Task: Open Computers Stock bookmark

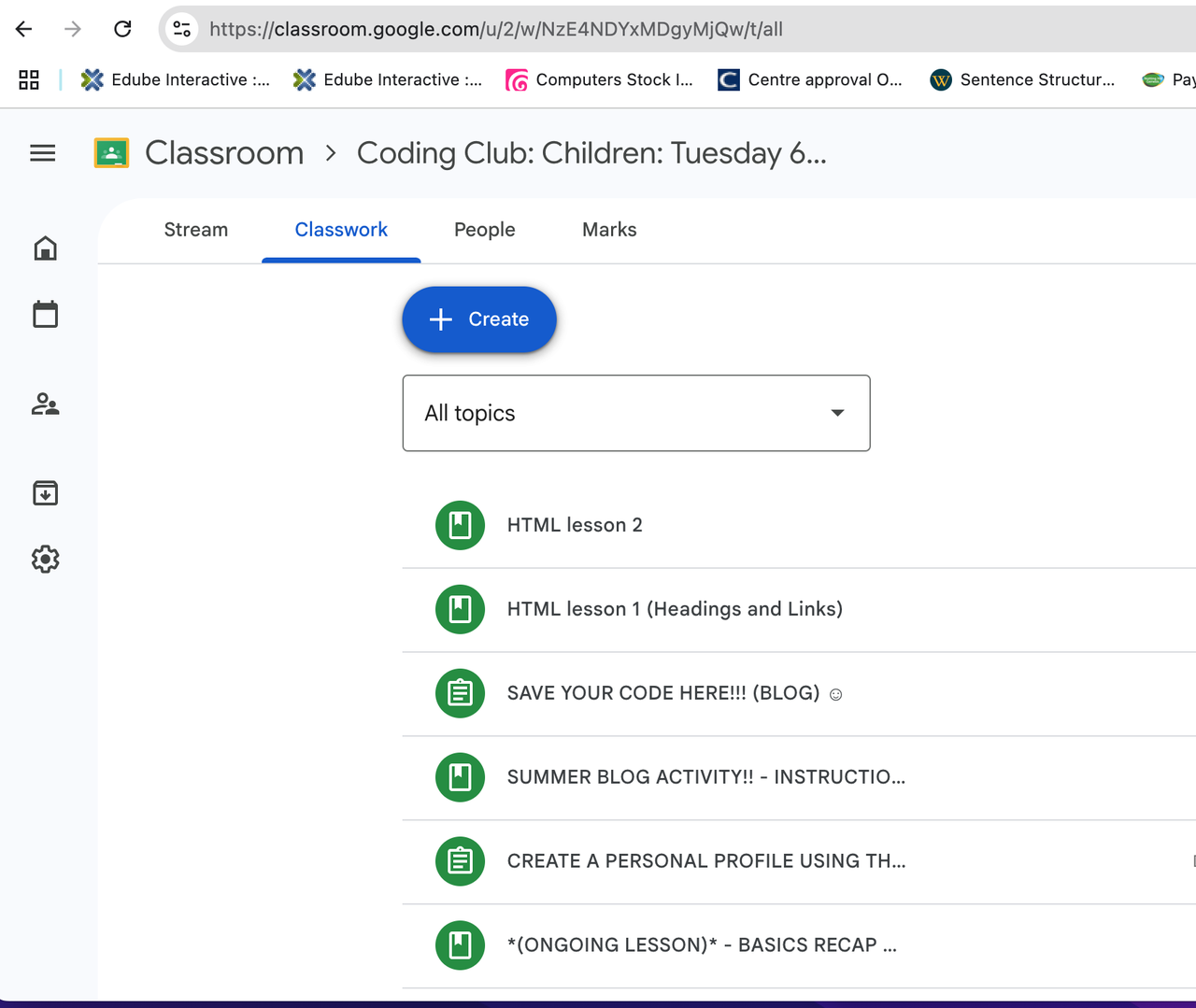Action: tap(599, 79)
